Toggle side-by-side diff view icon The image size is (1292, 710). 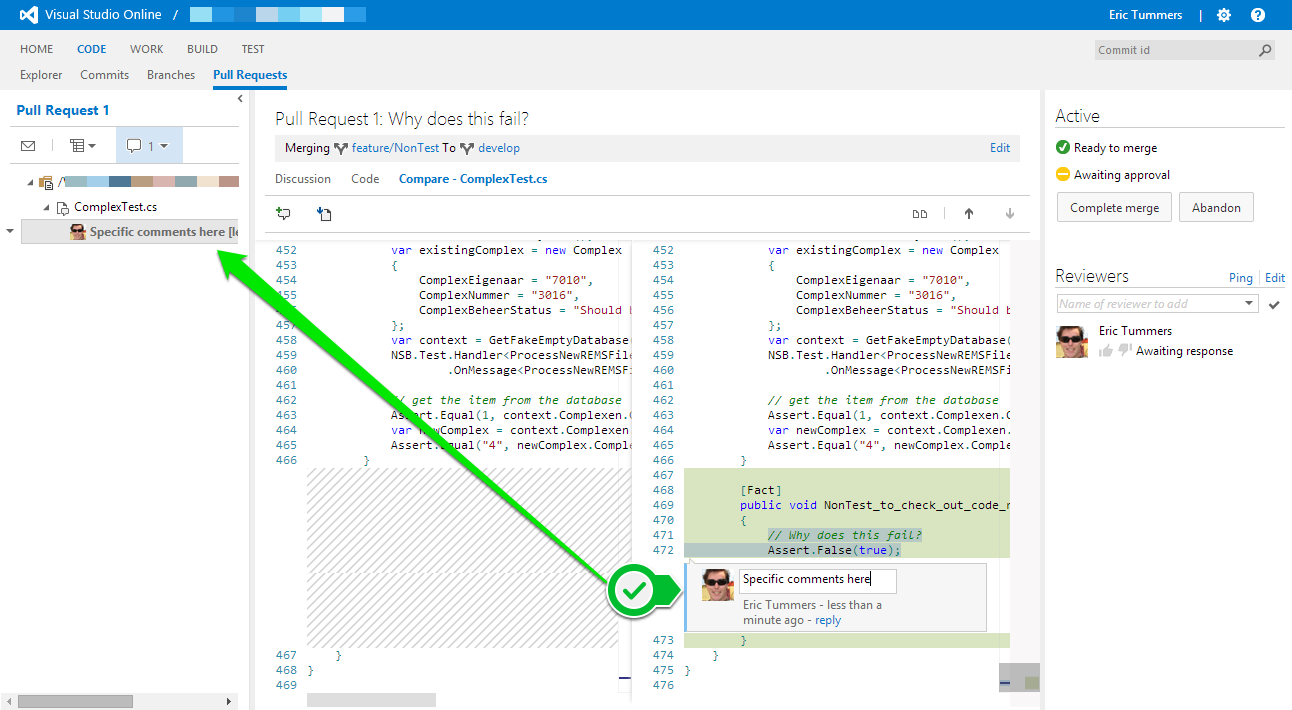(919, 213)
